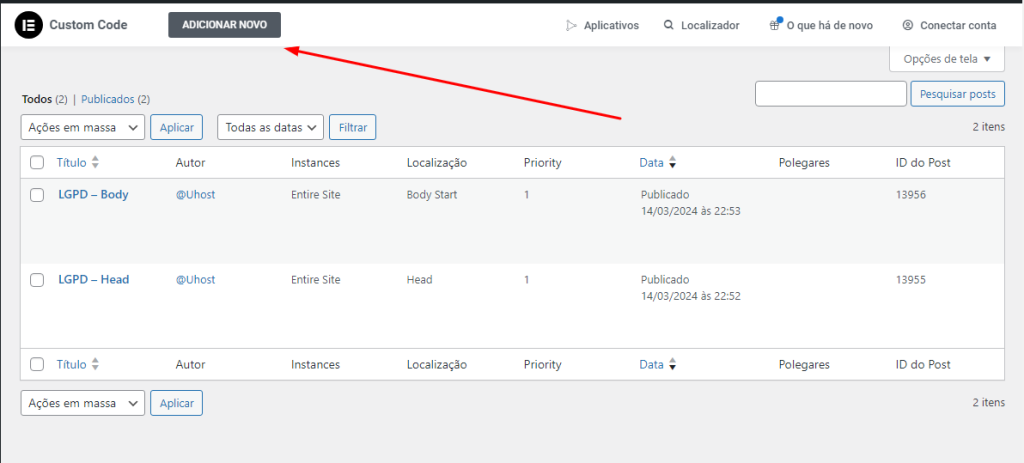
Task: Click the Custom Code page title
Action: coord(88,25)
